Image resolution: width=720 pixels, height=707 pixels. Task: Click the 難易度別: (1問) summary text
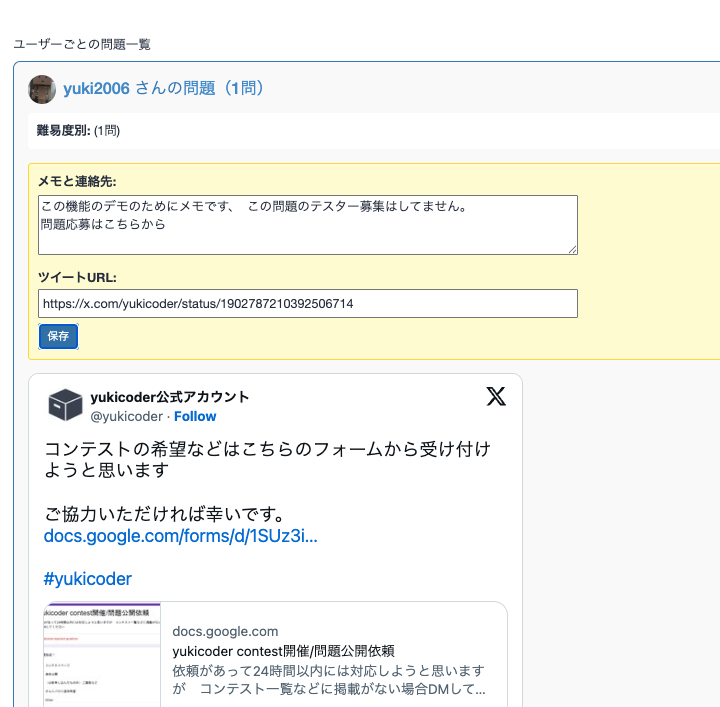tap(78, 131)
